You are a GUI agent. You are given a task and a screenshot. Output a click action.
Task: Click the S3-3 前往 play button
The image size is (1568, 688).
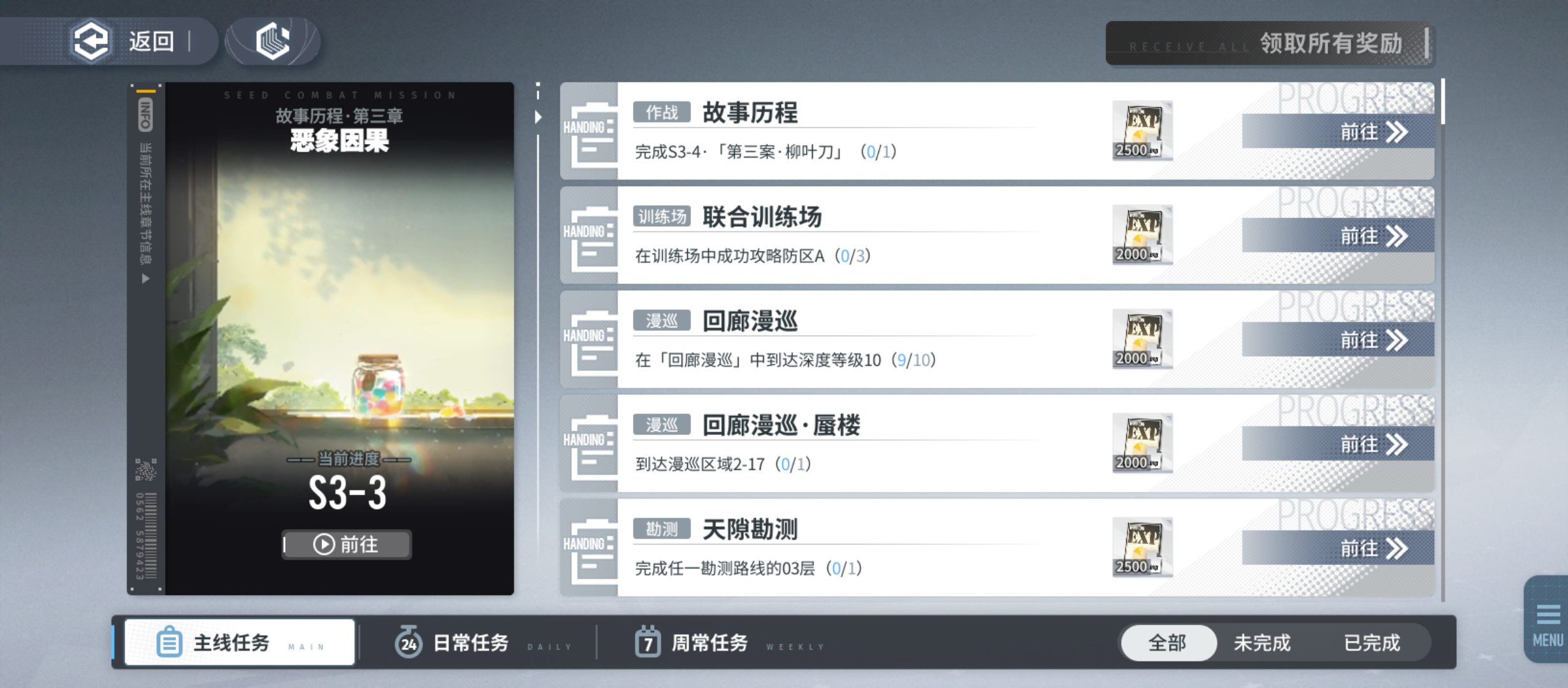click(347, 545)
